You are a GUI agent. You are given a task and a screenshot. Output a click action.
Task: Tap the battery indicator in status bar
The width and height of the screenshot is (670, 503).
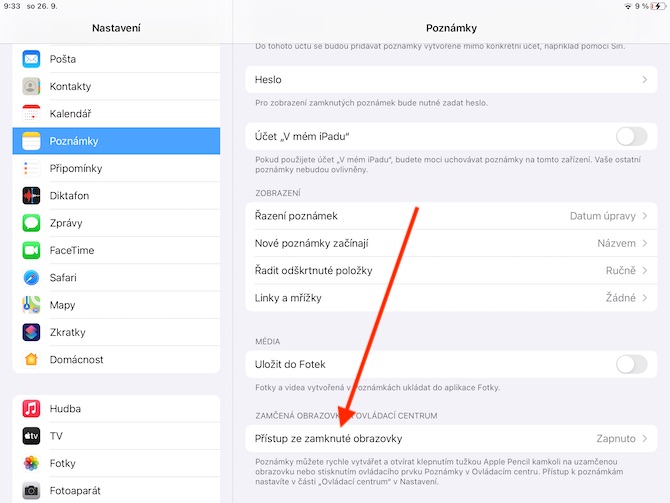point(658,6)
